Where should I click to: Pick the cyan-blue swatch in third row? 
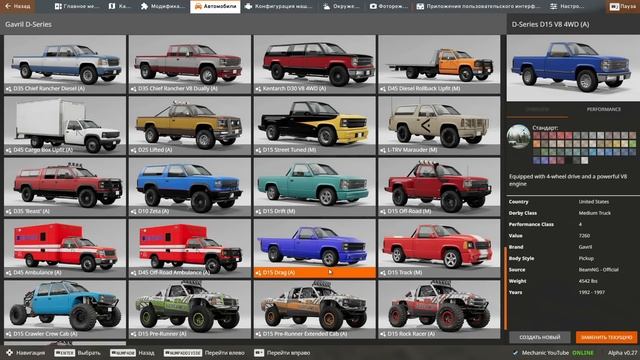[x=593, y=152]
